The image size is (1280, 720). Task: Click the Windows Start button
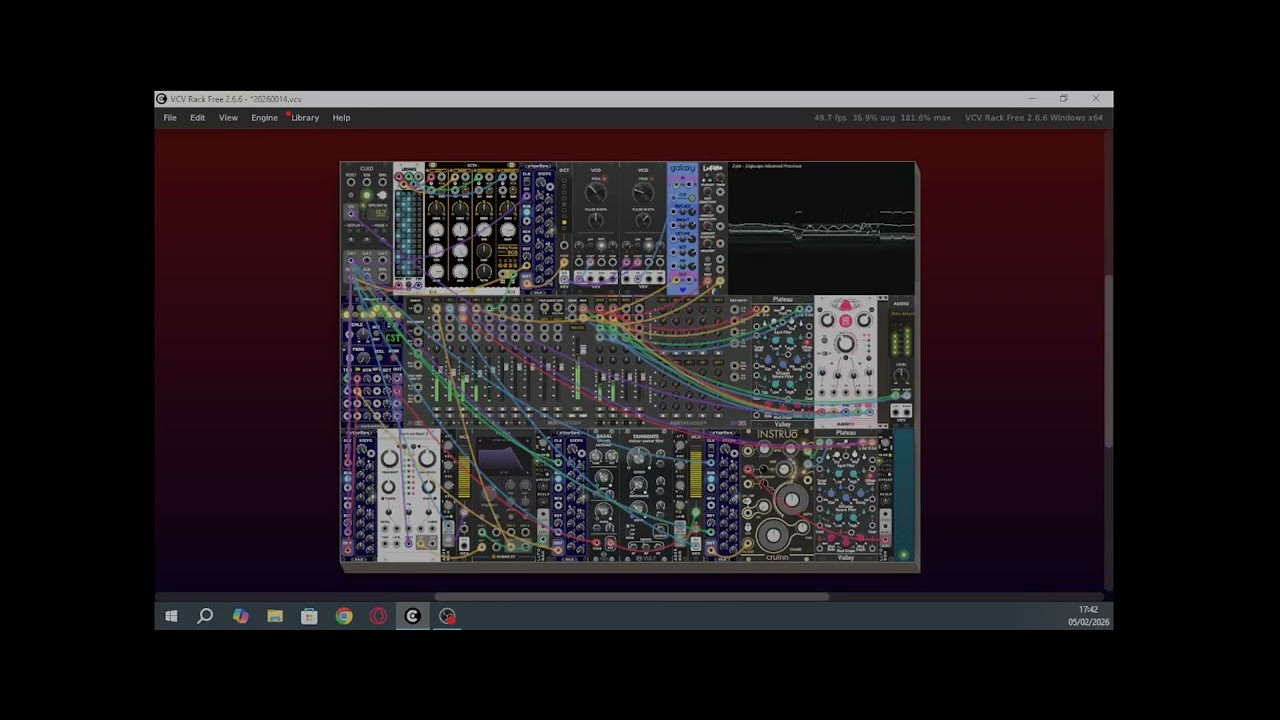point(171,616)
